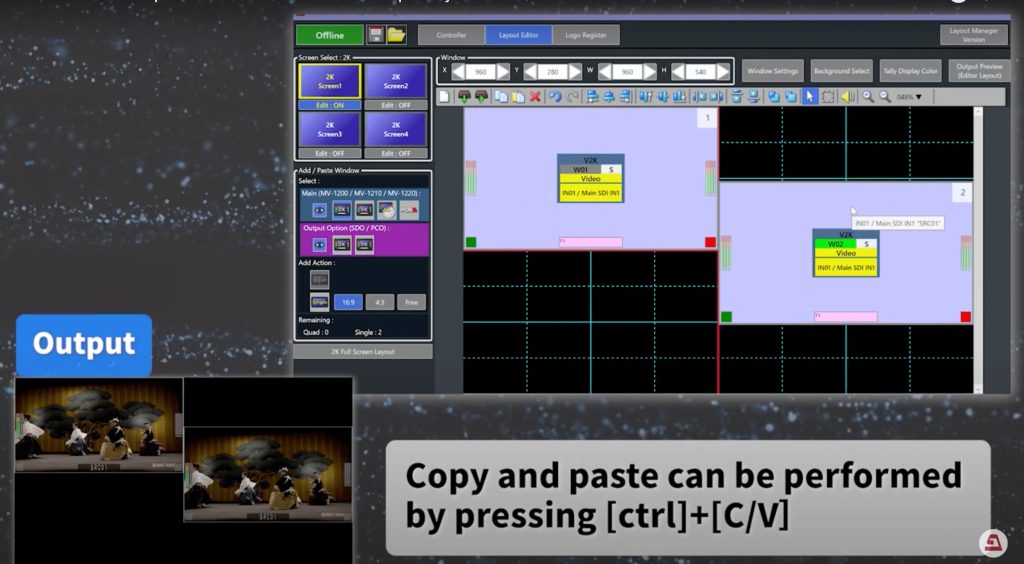Switch to the Controller tab
The width and height of the screenshot is (1024, 564).
click(451, 35)
